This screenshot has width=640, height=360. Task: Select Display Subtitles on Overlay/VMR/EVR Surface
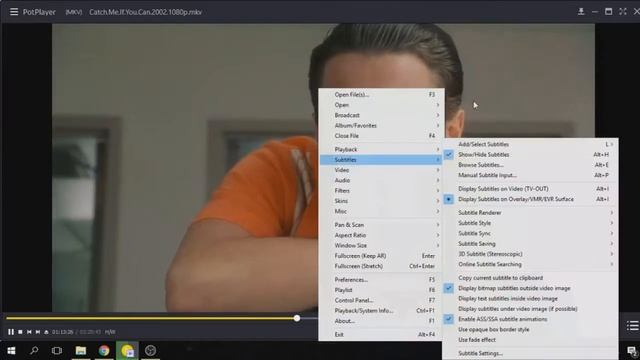530,199
